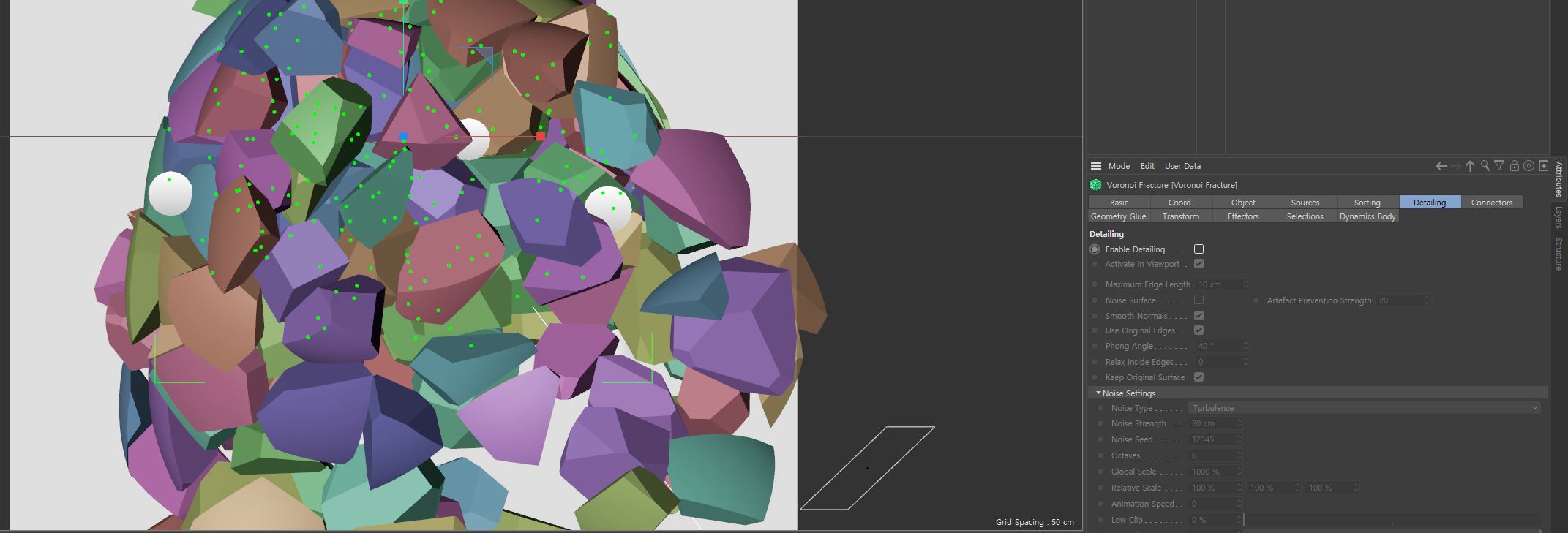Open the Mode menu
The height and width of the screenshot is (533, 1568).
(x=1119, y=166)
